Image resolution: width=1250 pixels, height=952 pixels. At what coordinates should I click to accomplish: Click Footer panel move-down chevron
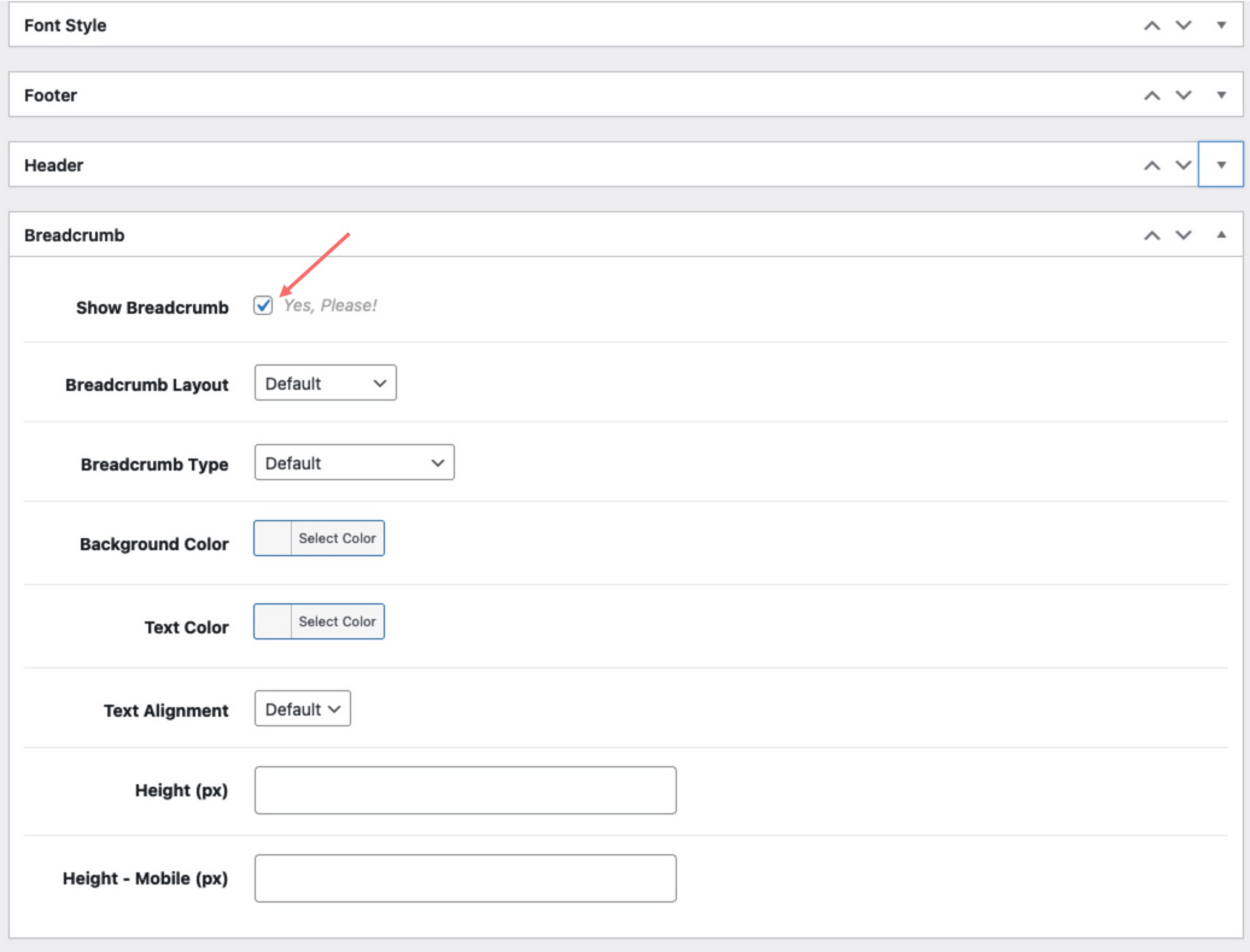pos(1184,95)
